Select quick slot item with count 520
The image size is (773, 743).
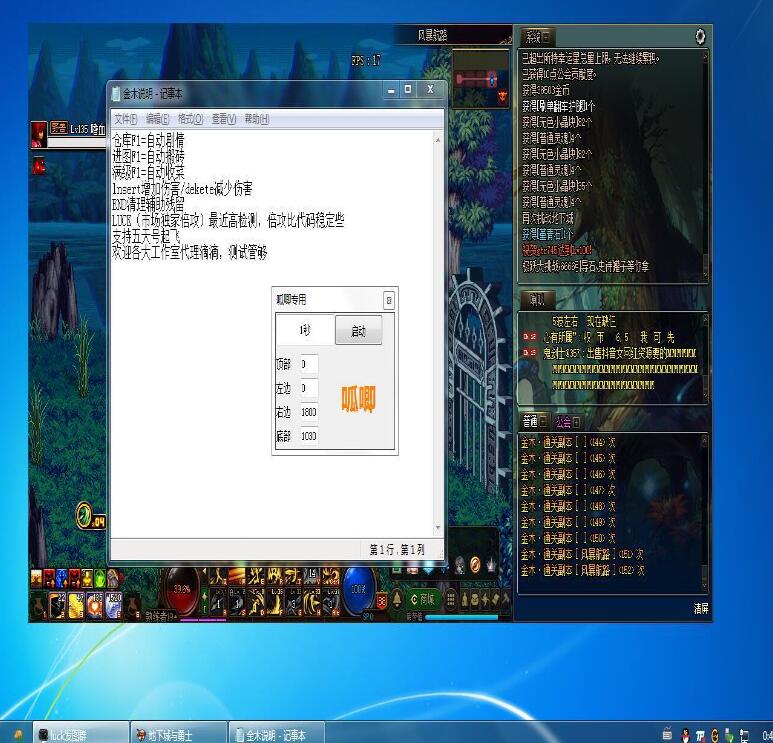click(113, 605)
